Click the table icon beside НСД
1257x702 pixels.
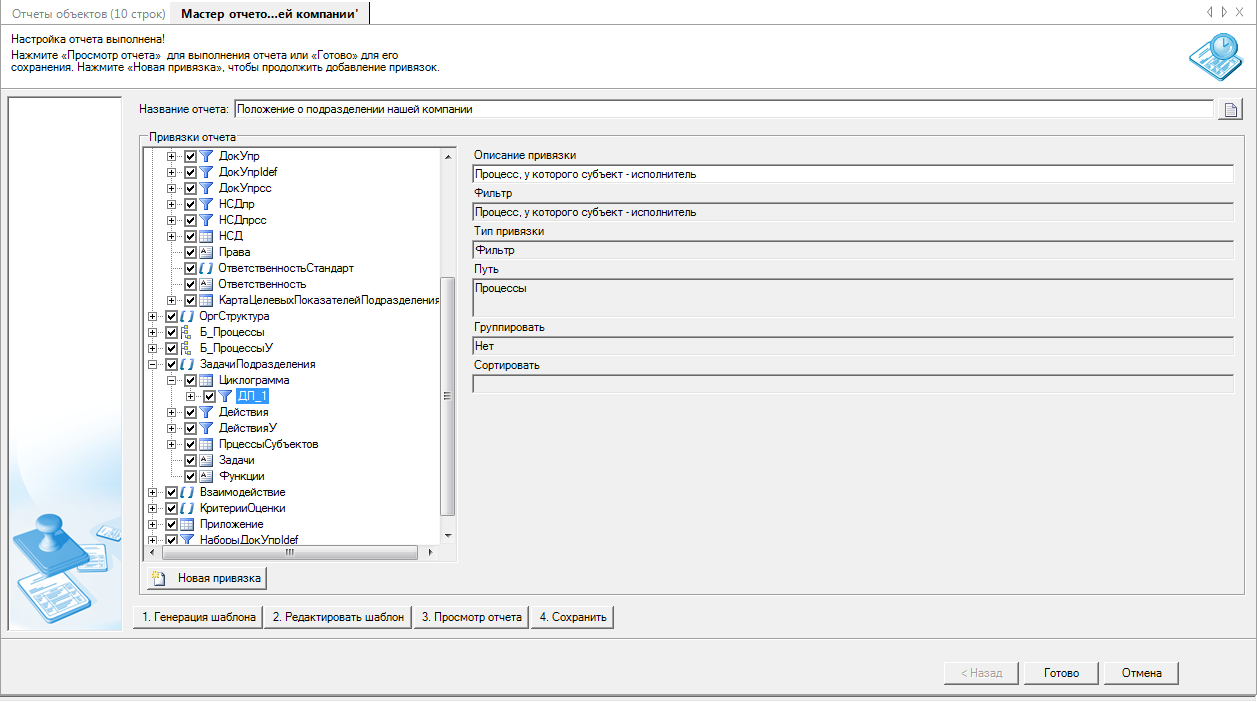[x=206, y=236]
